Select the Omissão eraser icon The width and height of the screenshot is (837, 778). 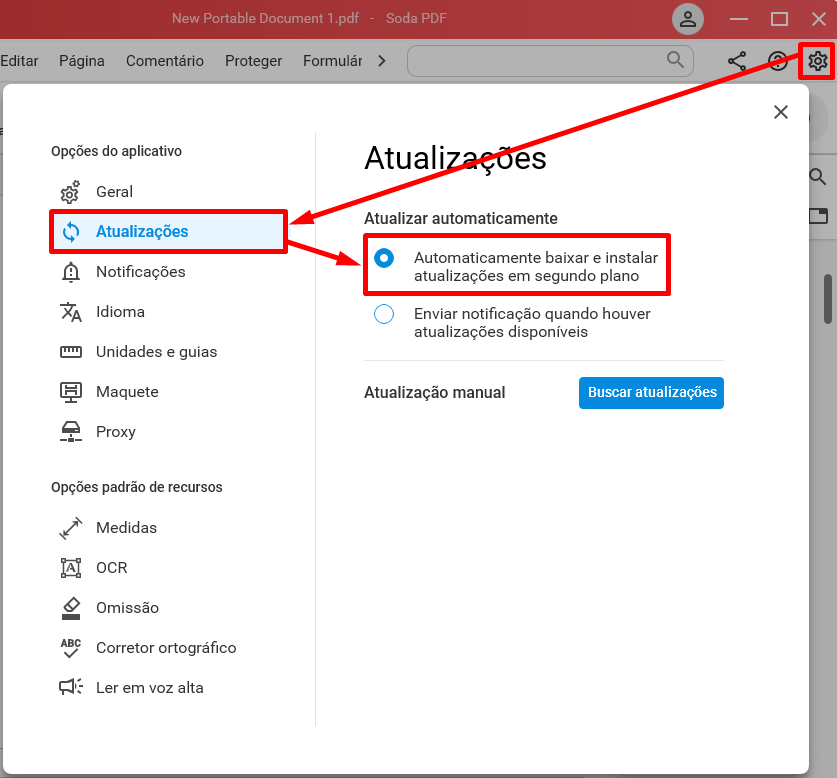[70, 608]
